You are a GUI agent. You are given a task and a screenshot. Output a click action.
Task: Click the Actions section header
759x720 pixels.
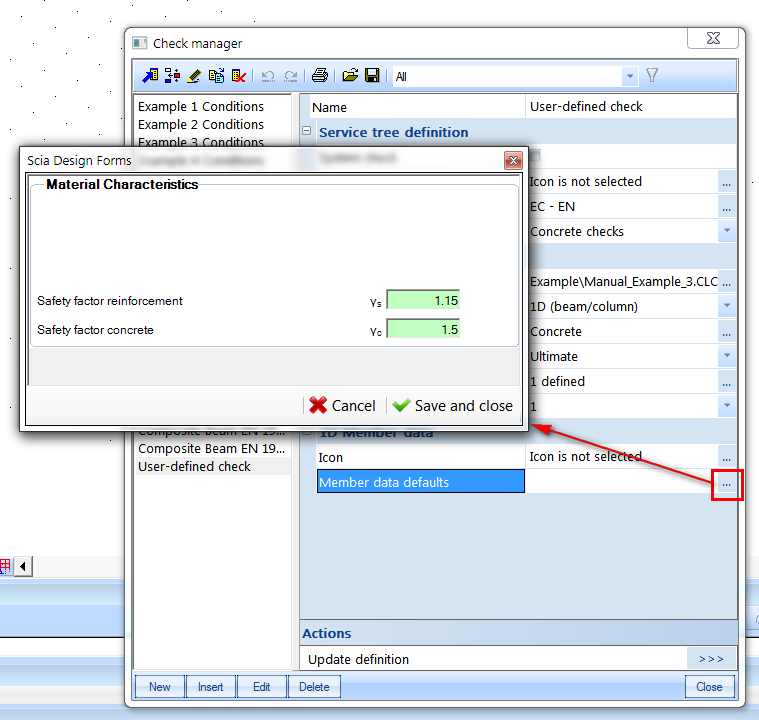click(518, 633)
